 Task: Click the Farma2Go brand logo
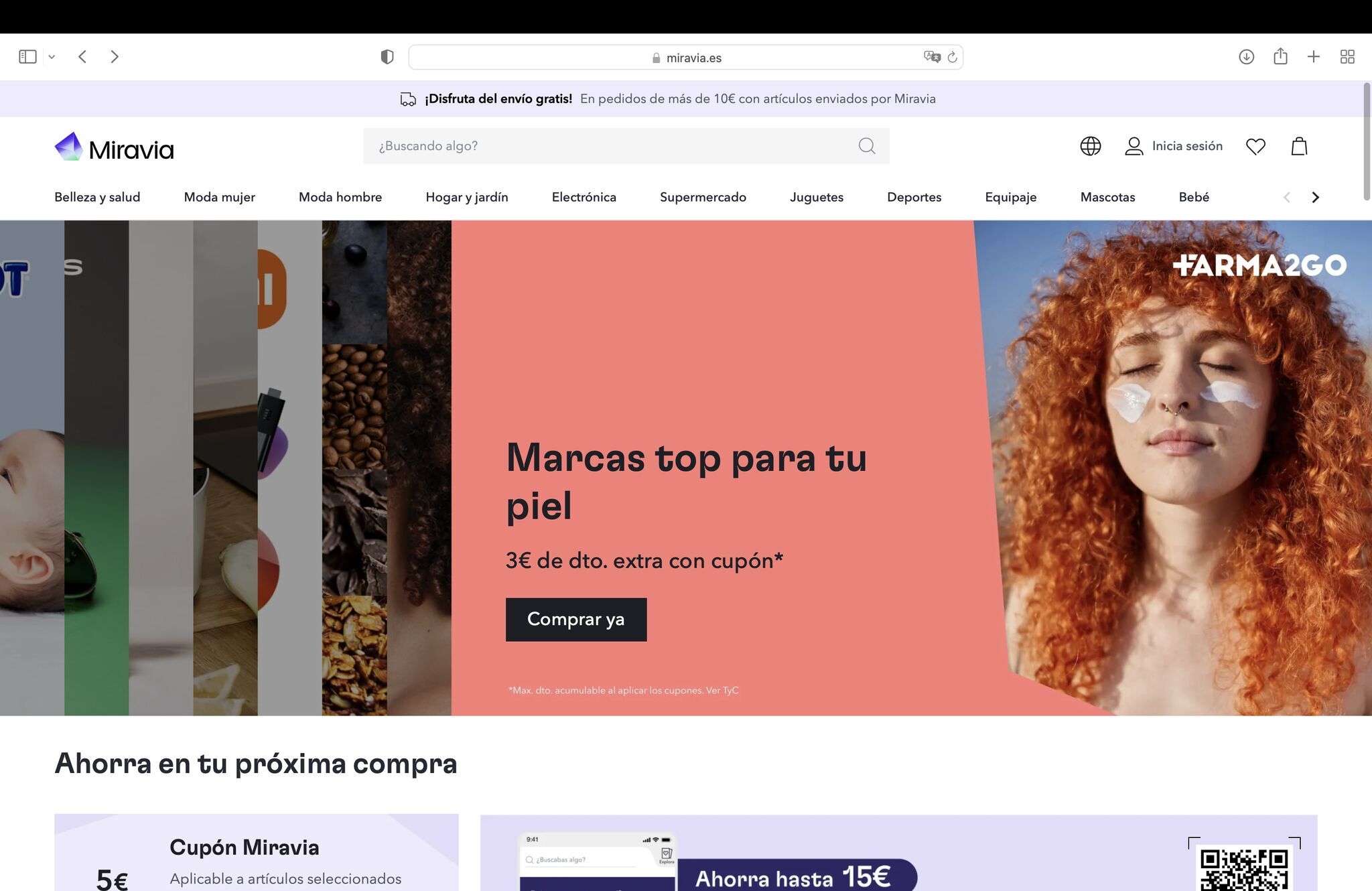(1259, 265)
